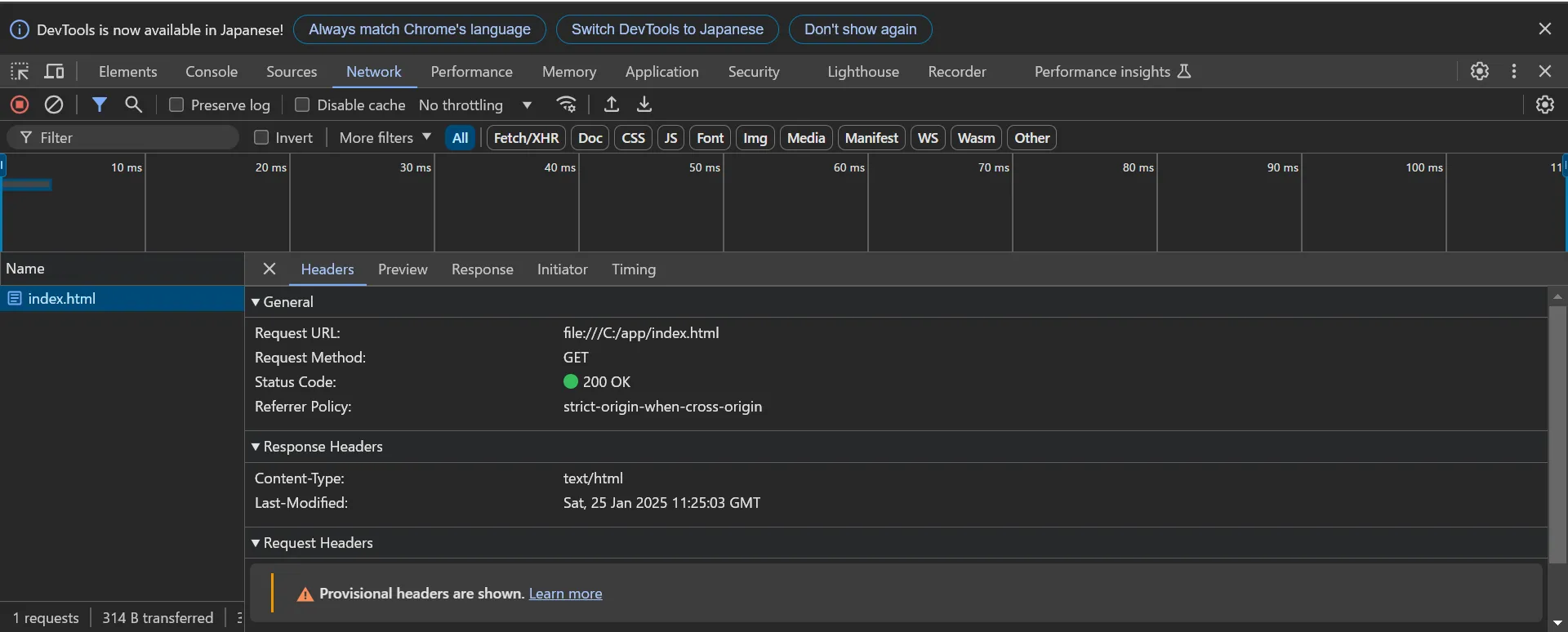Clear the network log
The image size is (1568, 632).
click(54, 105)
